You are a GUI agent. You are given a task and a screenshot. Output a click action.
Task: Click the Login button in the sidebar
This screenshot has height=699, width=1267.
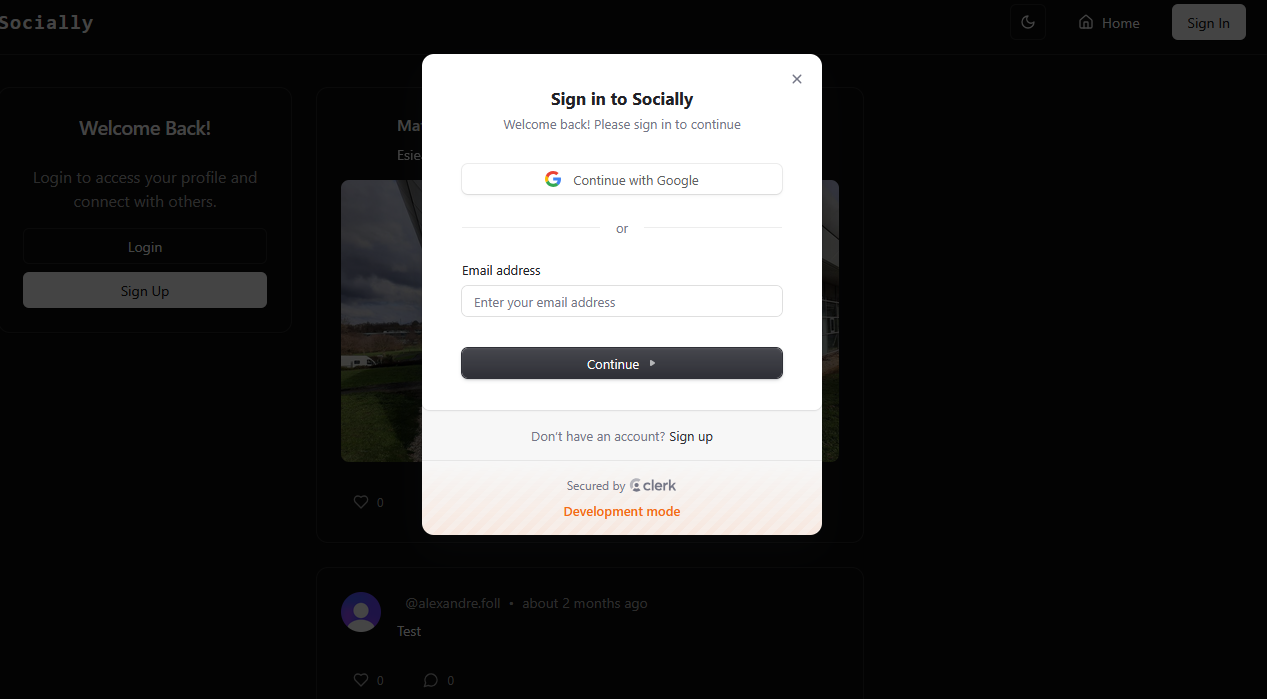point(145,247)
